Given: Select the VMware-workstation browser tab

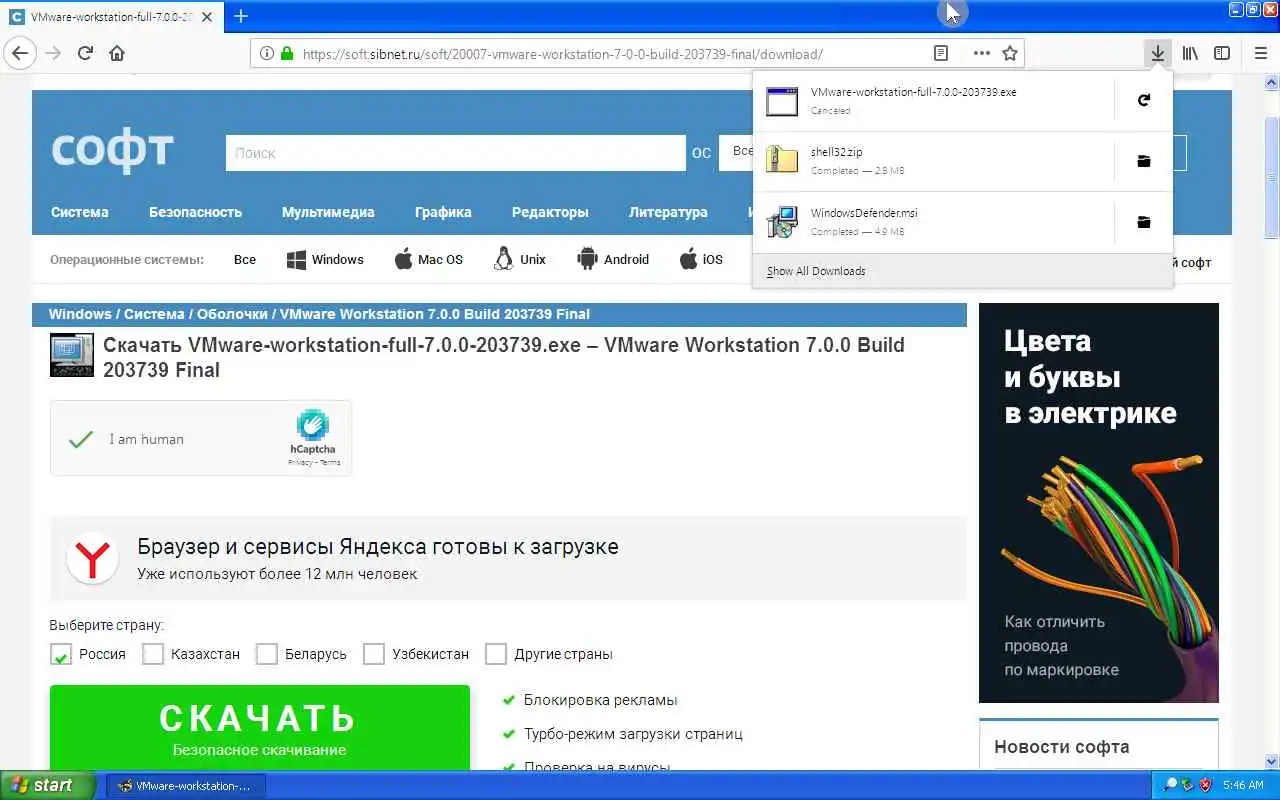Looking at the screenshot, I should pos(112,17).
